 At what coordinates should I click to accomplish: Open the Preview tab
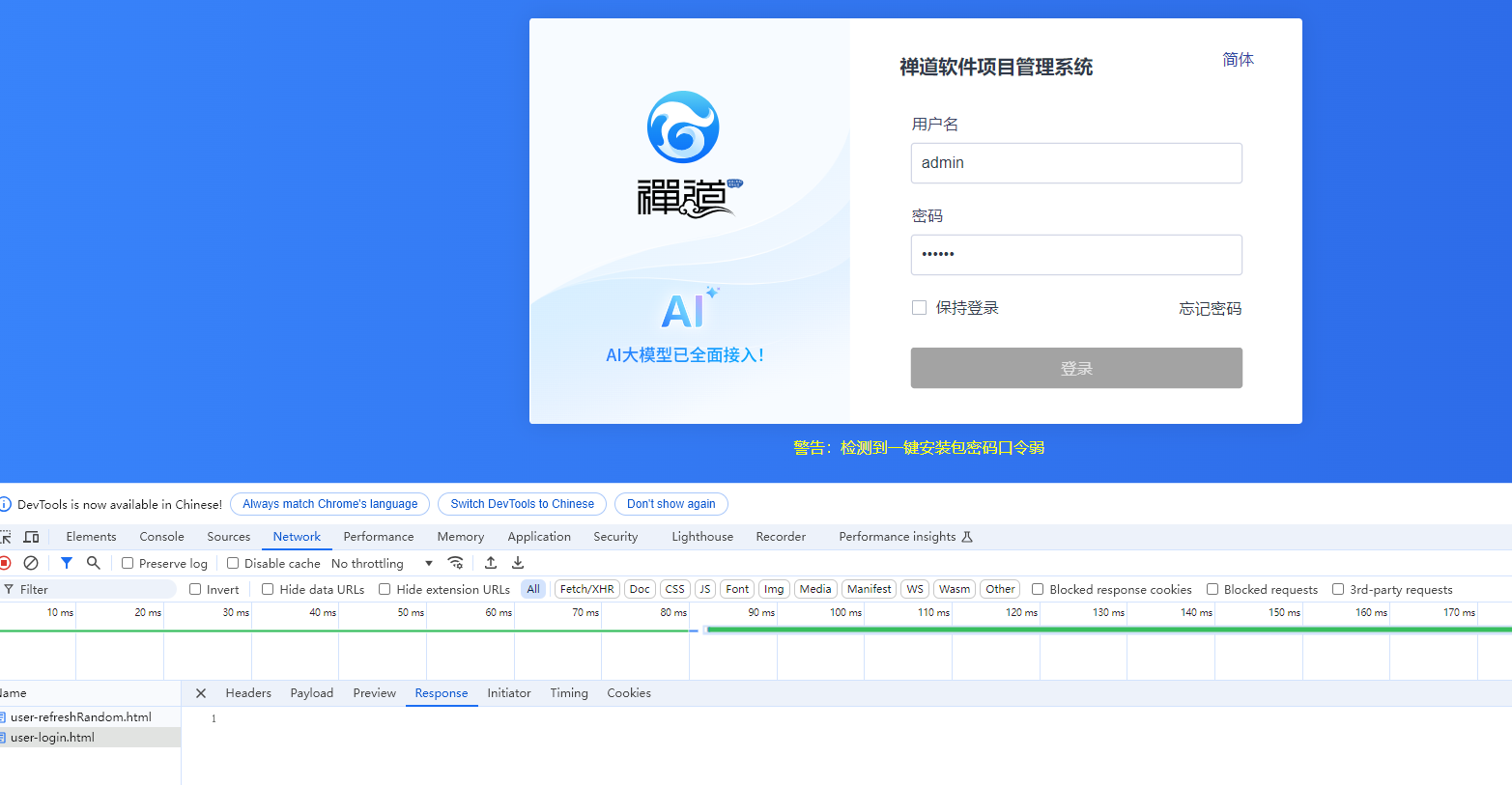coord(374,693)
